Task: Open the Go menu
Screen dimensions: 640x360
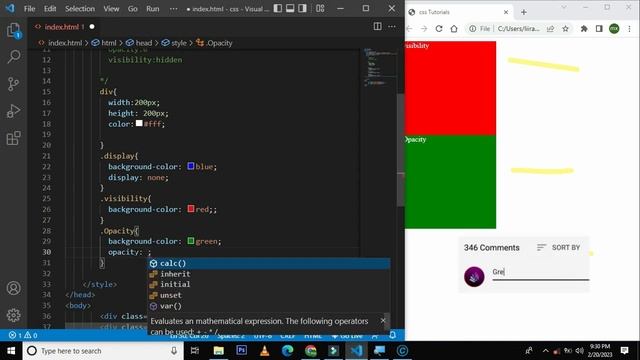Action: [x=133, y=9]
